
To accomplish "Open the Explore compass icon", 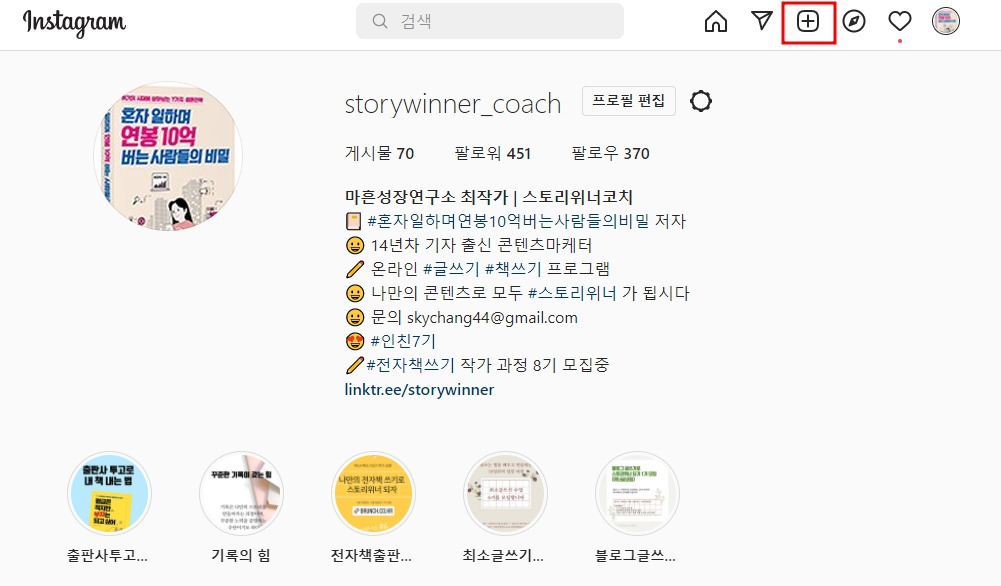I will coord(854,21).
